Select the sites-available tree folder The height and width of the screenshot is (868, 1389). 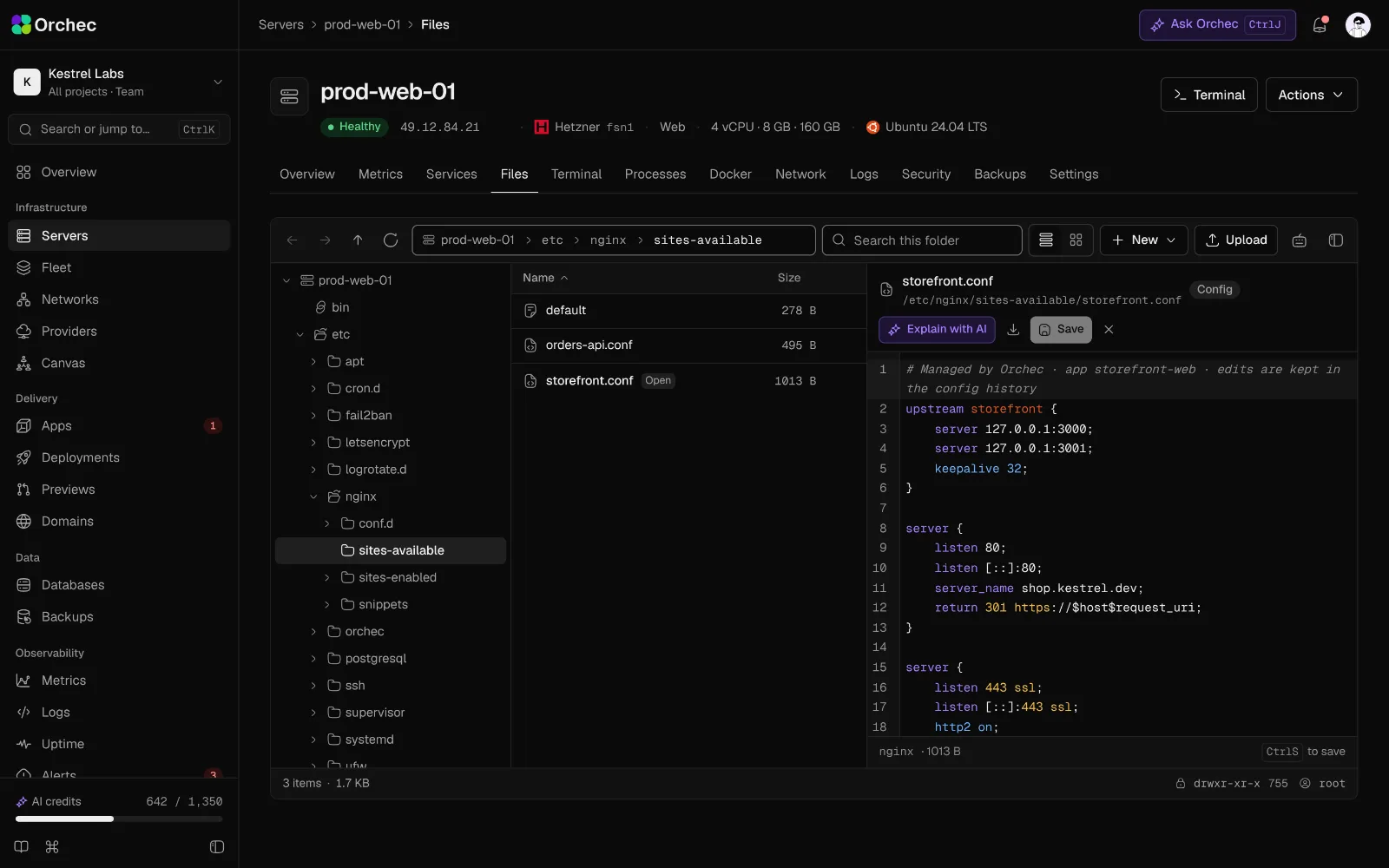391,550
